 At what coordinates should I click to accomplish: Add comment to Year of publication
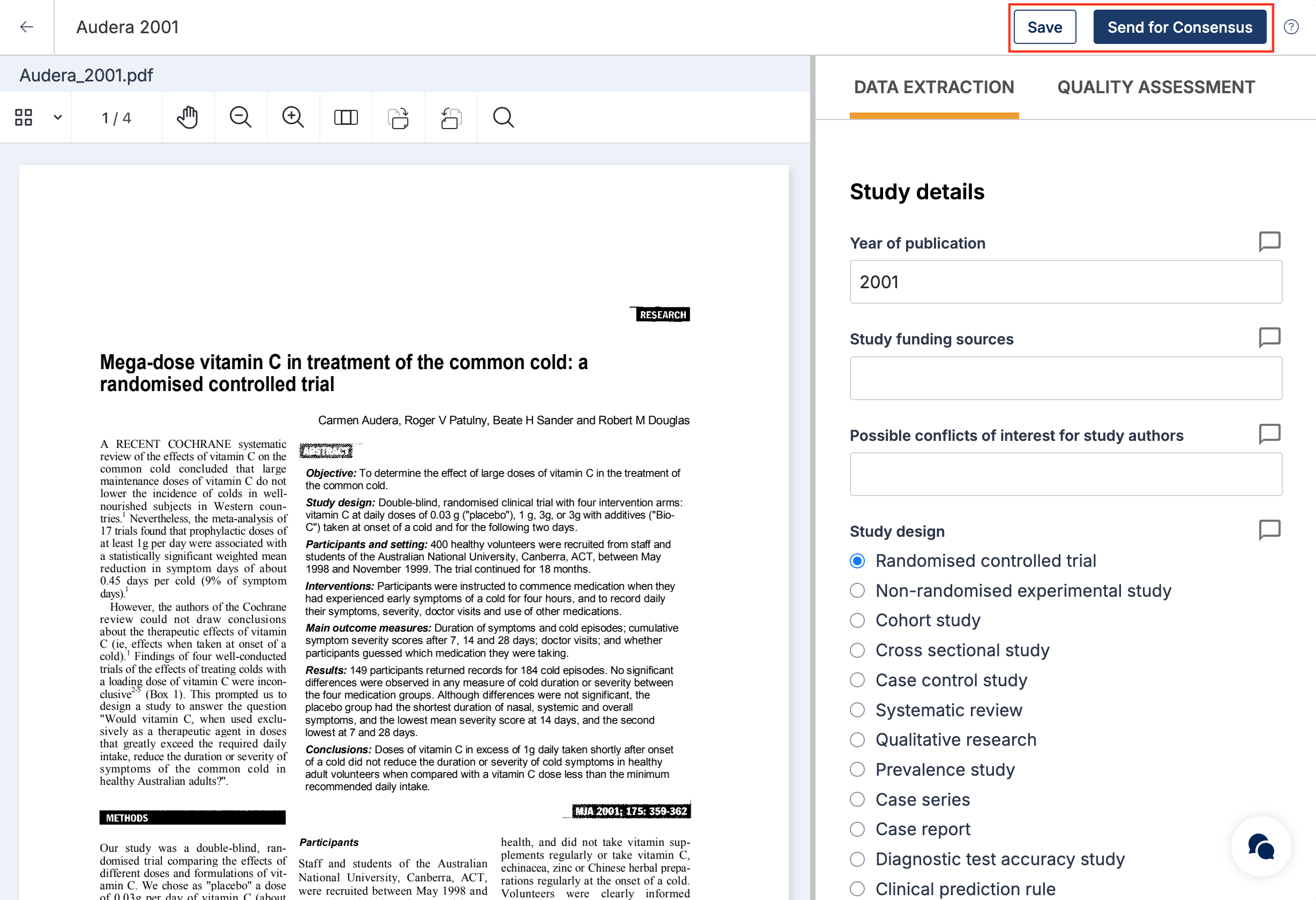pos(1269,242)
